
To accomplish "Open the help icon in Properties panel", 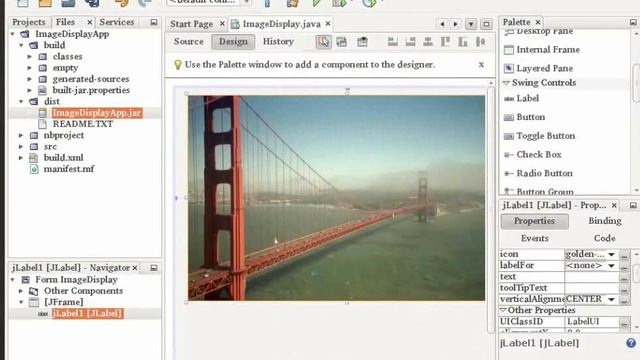I will pos(631,343).
